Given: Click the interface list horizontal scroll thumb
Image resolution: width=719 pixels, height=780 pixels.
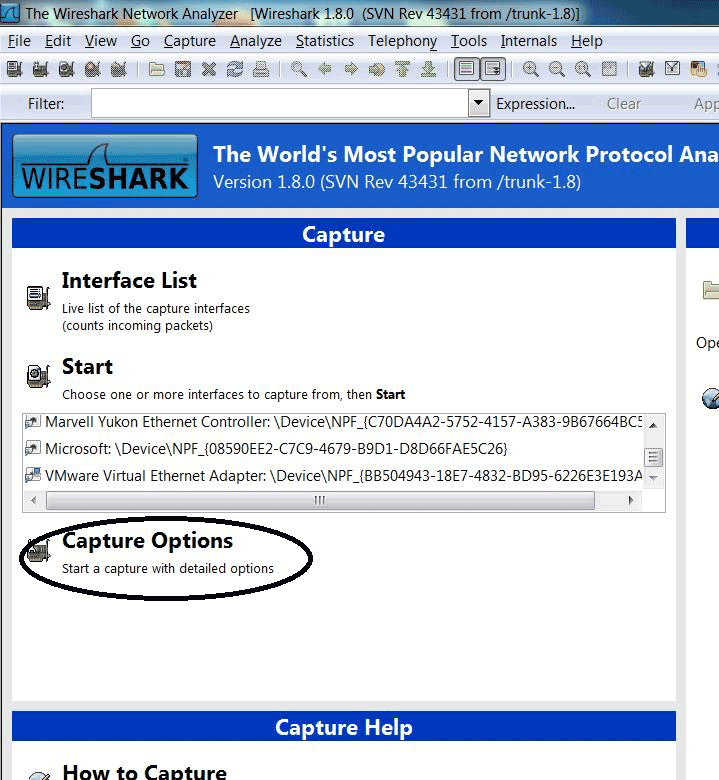Looking at the screenshot, I should [x=320, y=500].
